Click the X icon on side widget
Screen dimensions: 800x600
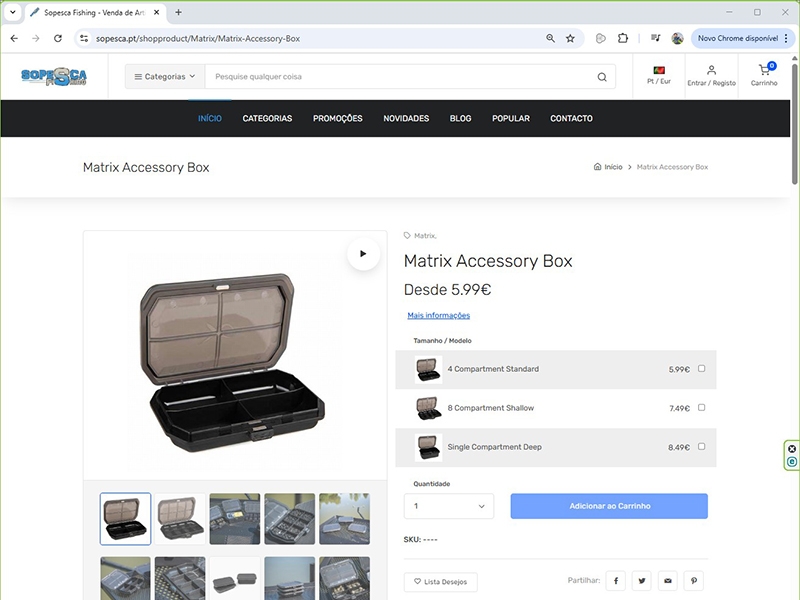pyautogui.click(x=791, y=449)
